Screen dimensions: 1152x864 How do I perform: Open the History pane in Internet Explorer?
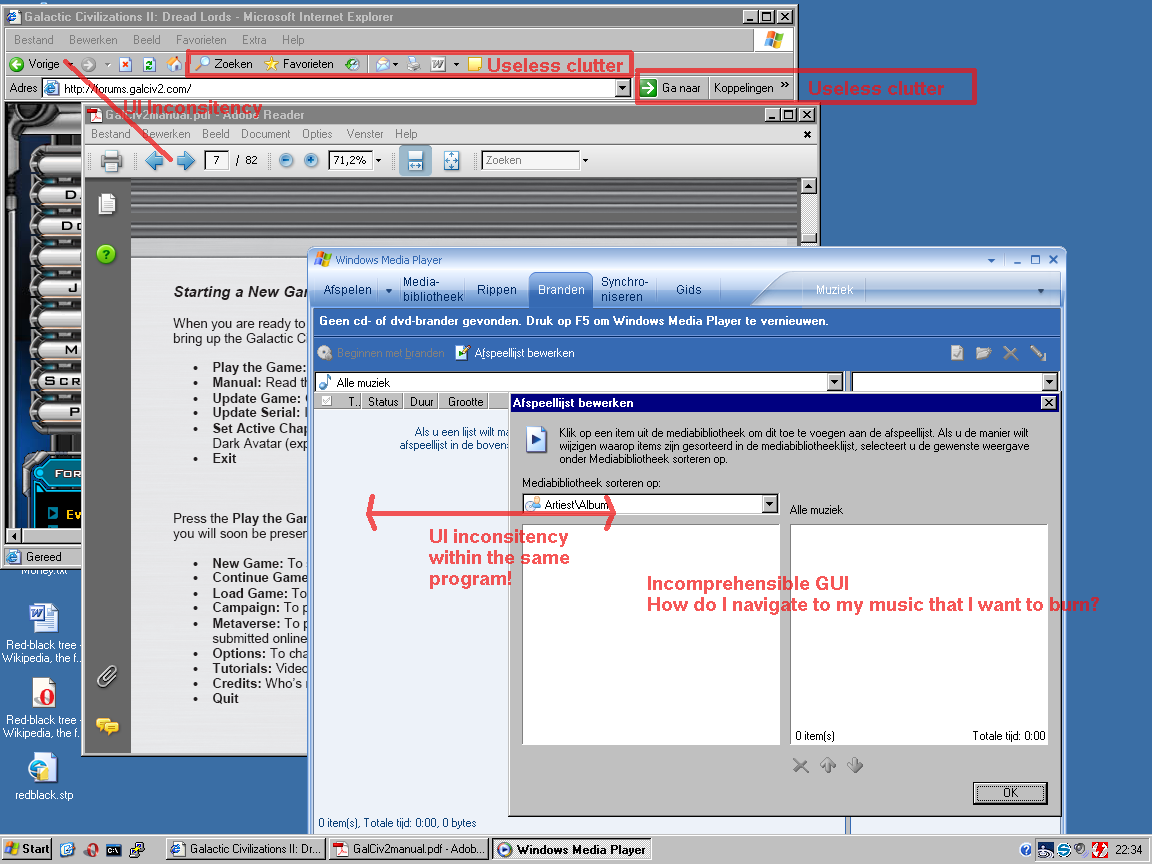[353, 65]
